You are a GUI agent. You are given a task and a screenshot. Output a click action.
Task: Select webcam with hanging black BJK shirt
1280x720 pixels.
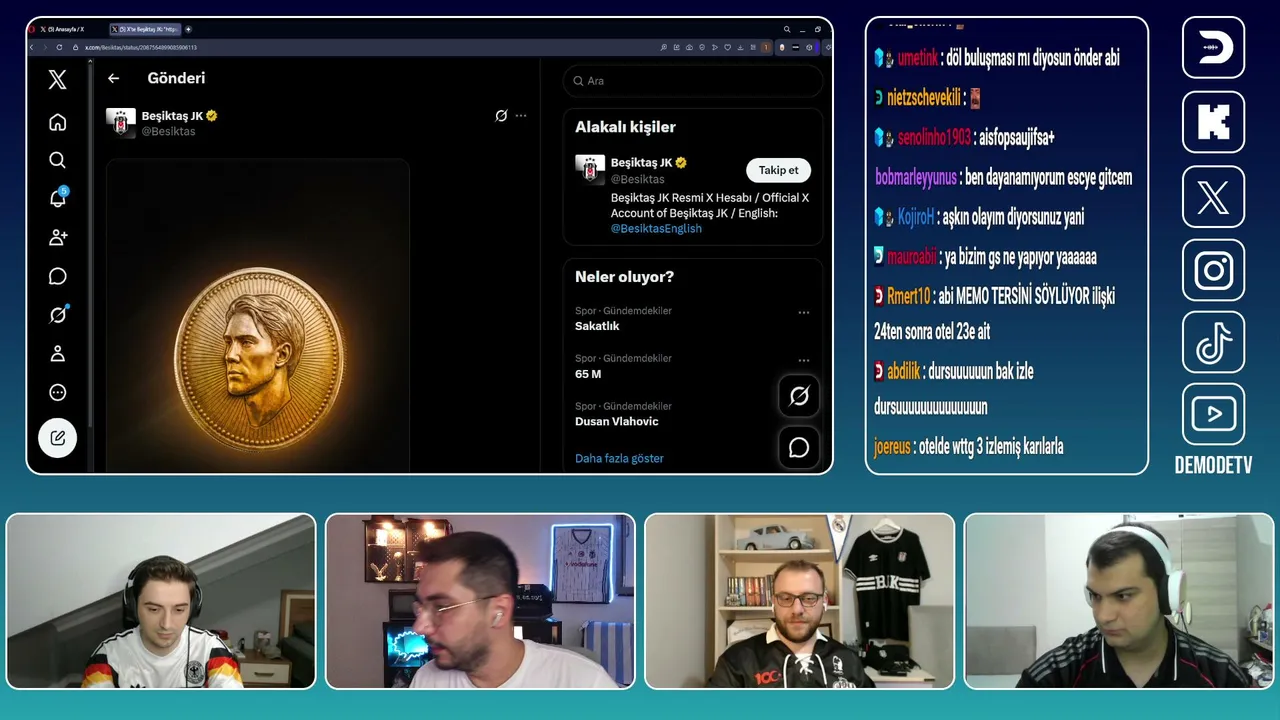(800, 601)
